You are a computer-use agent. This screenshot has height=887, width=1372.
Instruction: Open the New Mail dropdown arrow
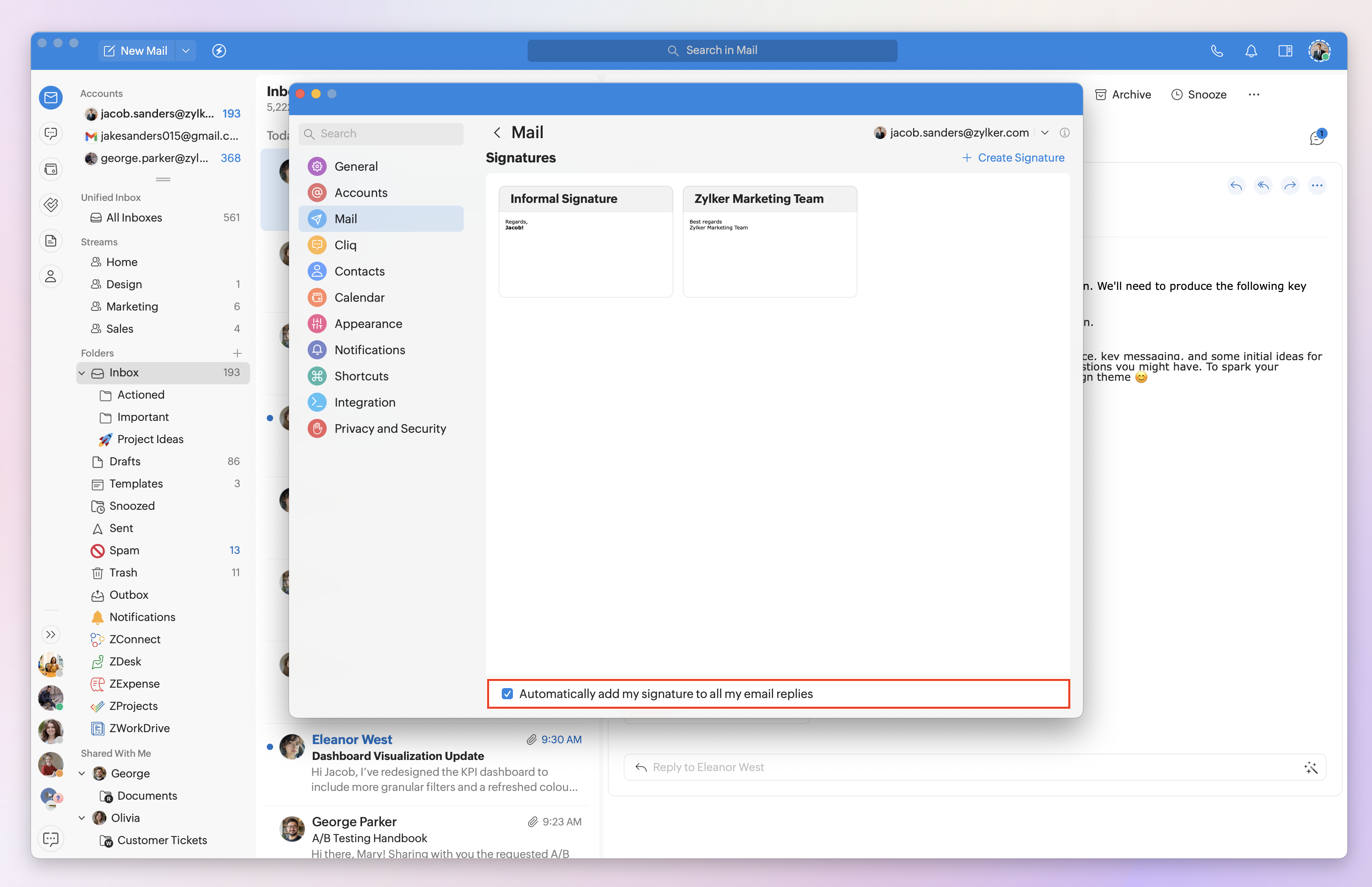185,51
